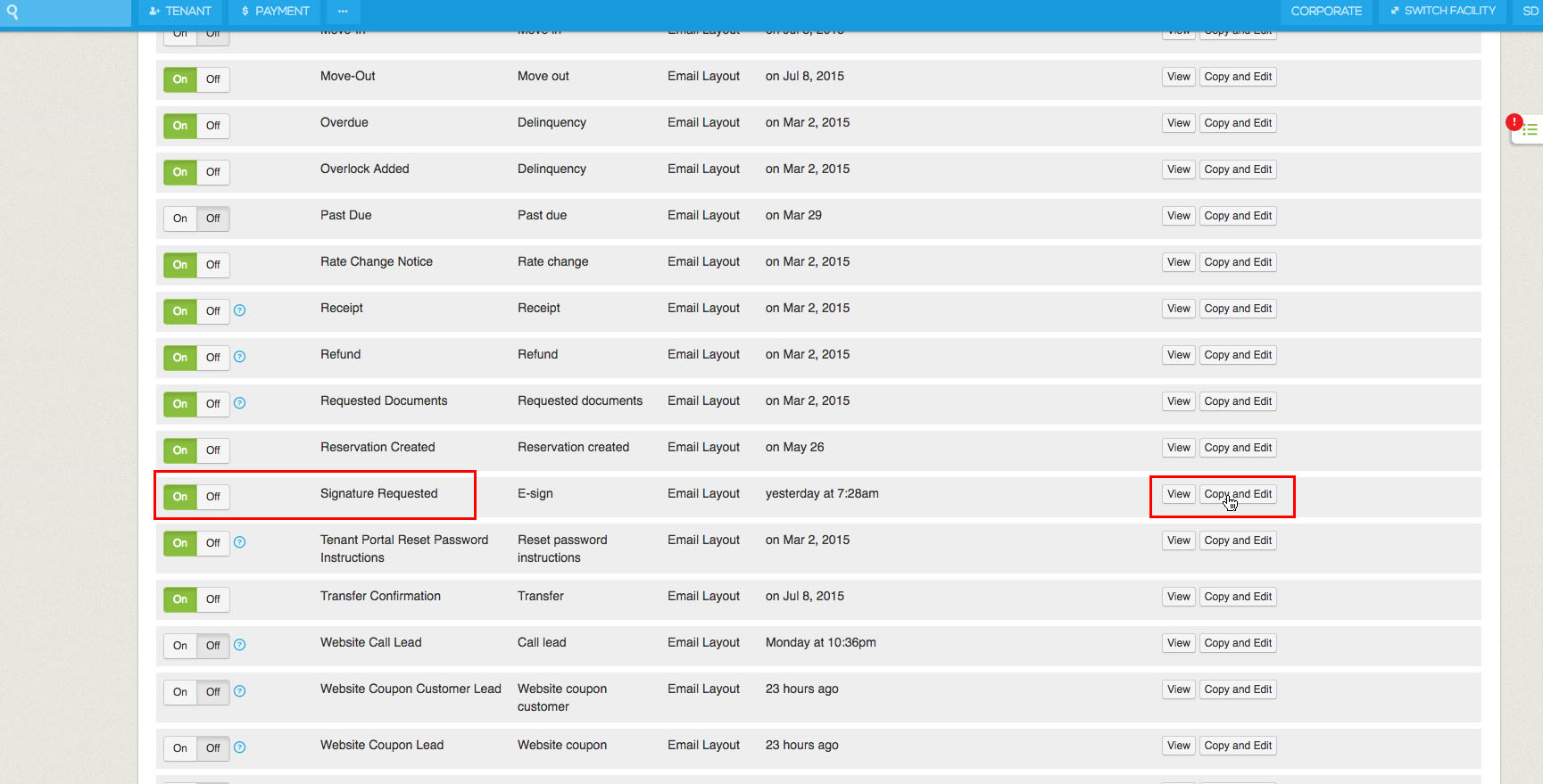The height and width of the screenshot is (784, 1543).
Task: Click help icon next to Tenant Portal Reset toggle
Action: (x=239, y=542)
